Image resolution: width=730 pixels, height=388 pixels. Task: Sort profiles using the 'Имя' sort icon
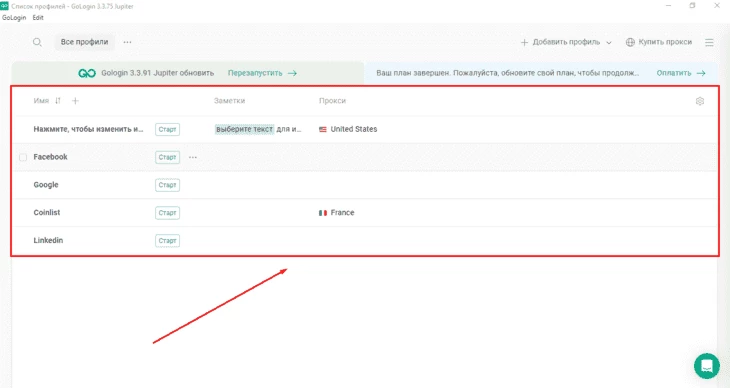click(x=58, y=101)
